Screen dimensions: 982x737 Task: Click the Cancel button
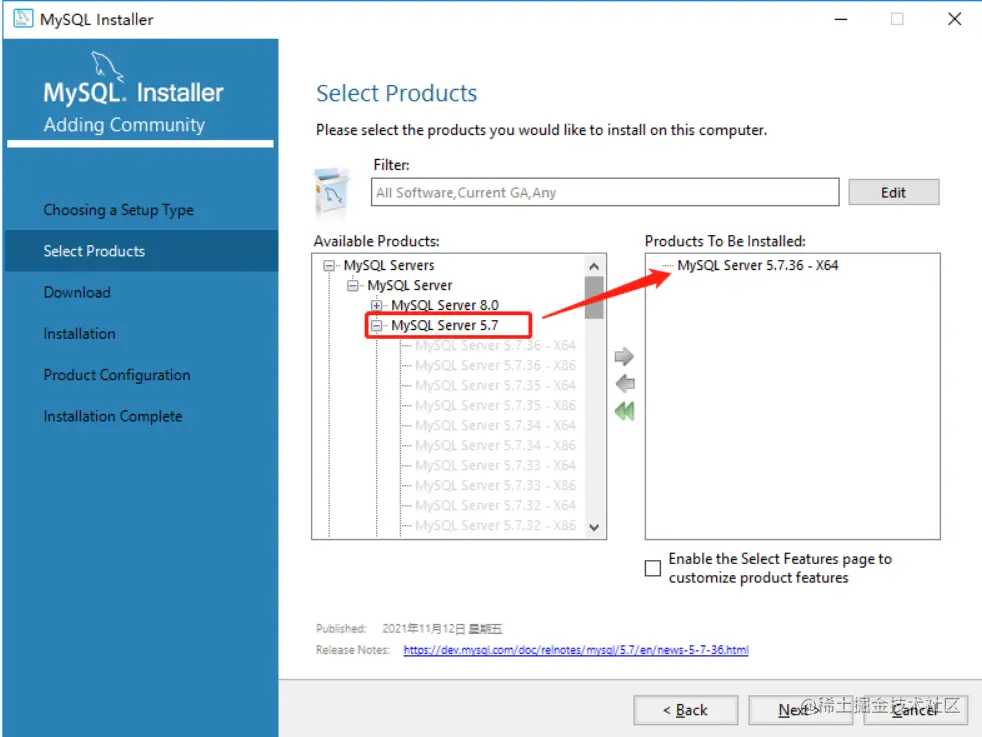915,710
